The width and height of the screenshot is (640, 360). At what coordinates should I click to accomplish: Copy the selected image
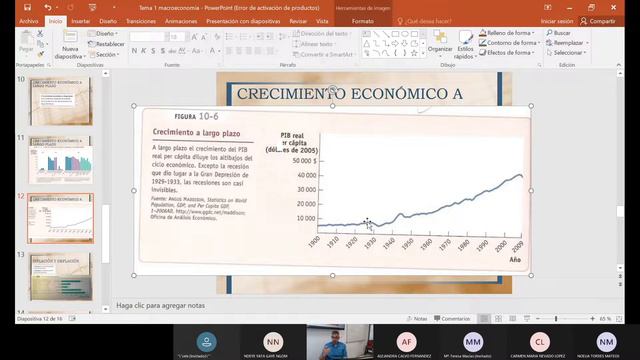(x=40, y=43)
